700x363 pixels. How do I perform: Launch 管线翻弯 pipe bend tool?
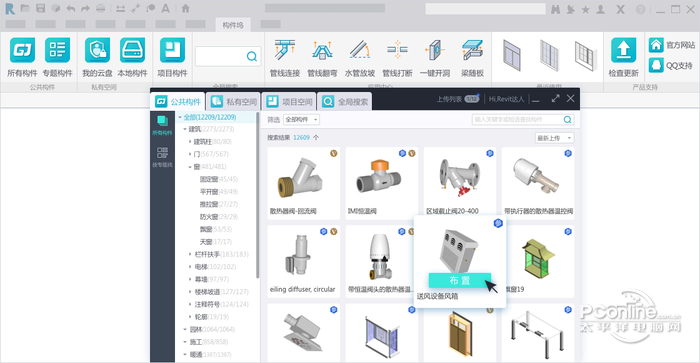pyautogui.click(x=322, y=58)
